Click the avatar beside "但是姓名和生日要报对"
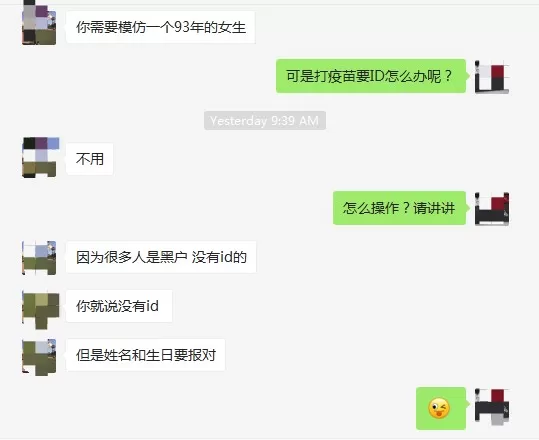539x440 pixels. [x=39, y=357]
